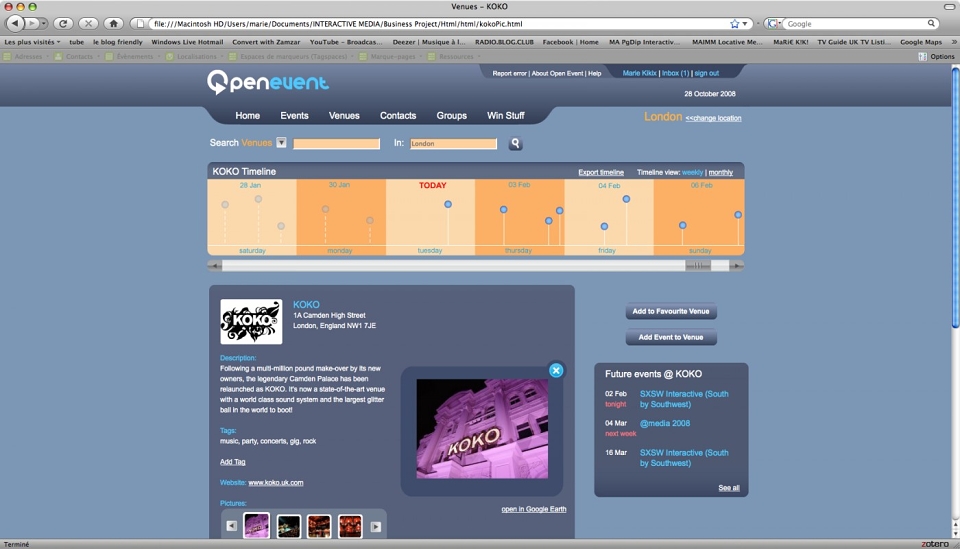Click the Google search magnifier in browser toolbar
This screenshot has height=549, width=960.
(931, 23)
